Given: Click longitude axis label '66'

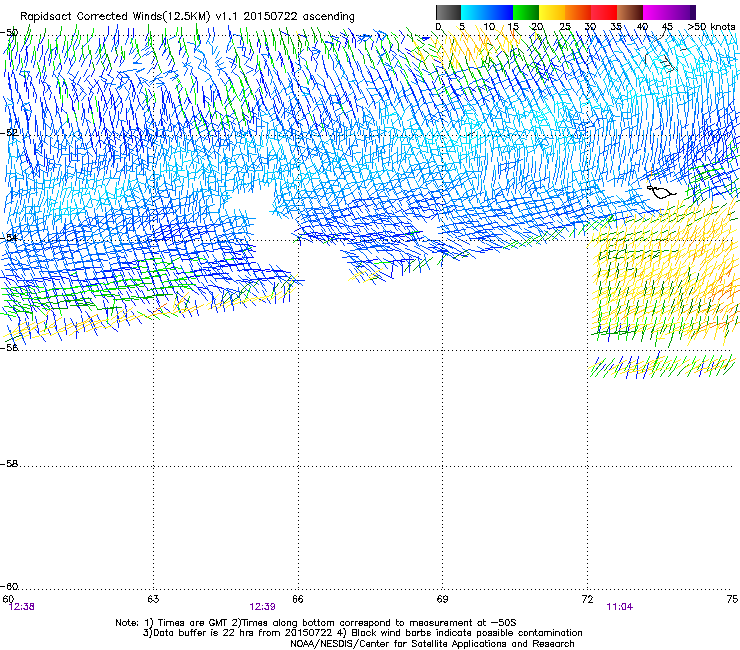Looking at the screenshot, I should coord(298,599).
